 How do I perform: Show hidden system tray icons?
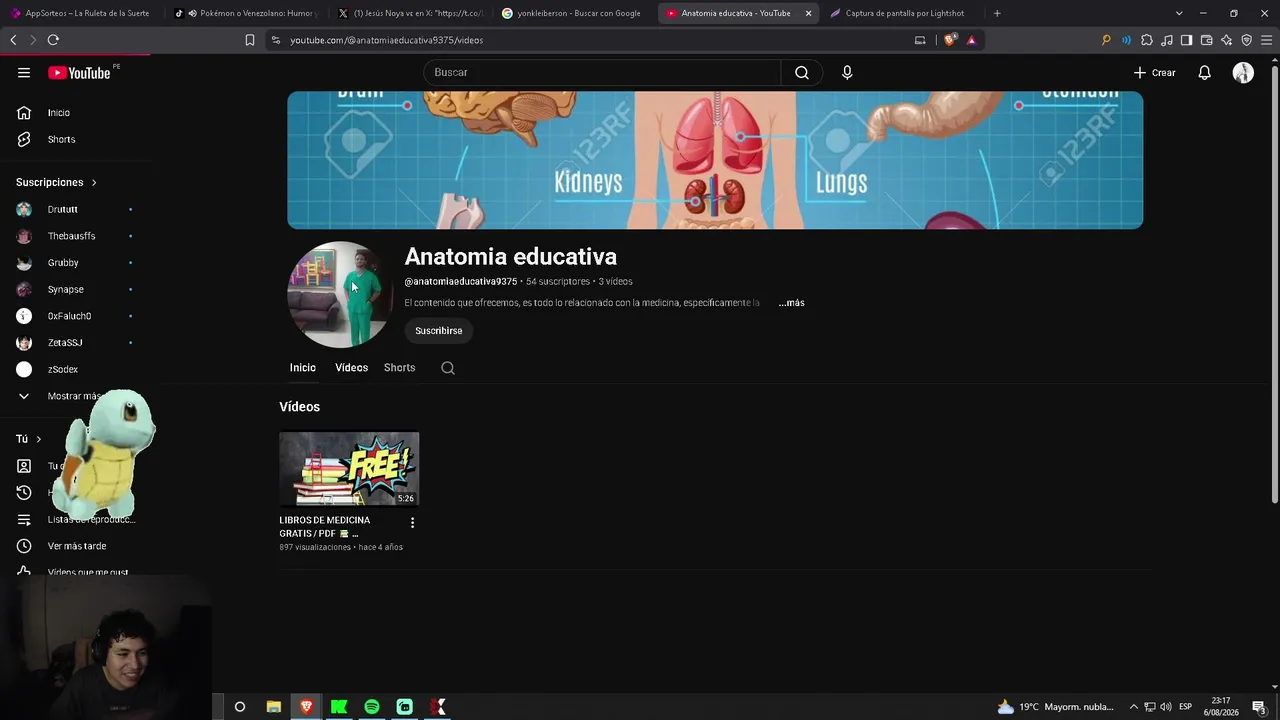(x=1133, y=707)
